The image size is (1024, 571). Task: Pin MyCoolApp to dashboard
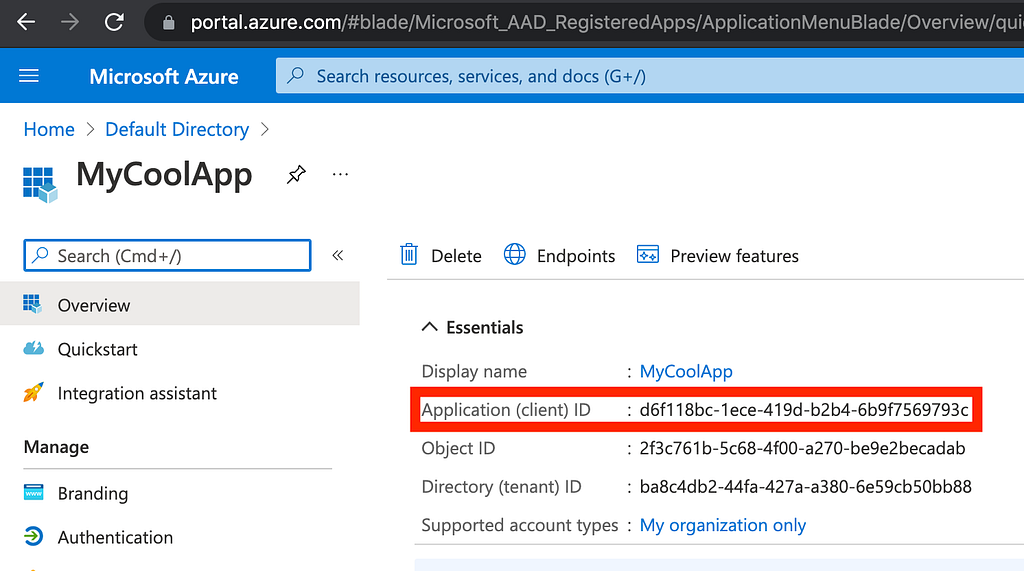(x=296, y=175)
